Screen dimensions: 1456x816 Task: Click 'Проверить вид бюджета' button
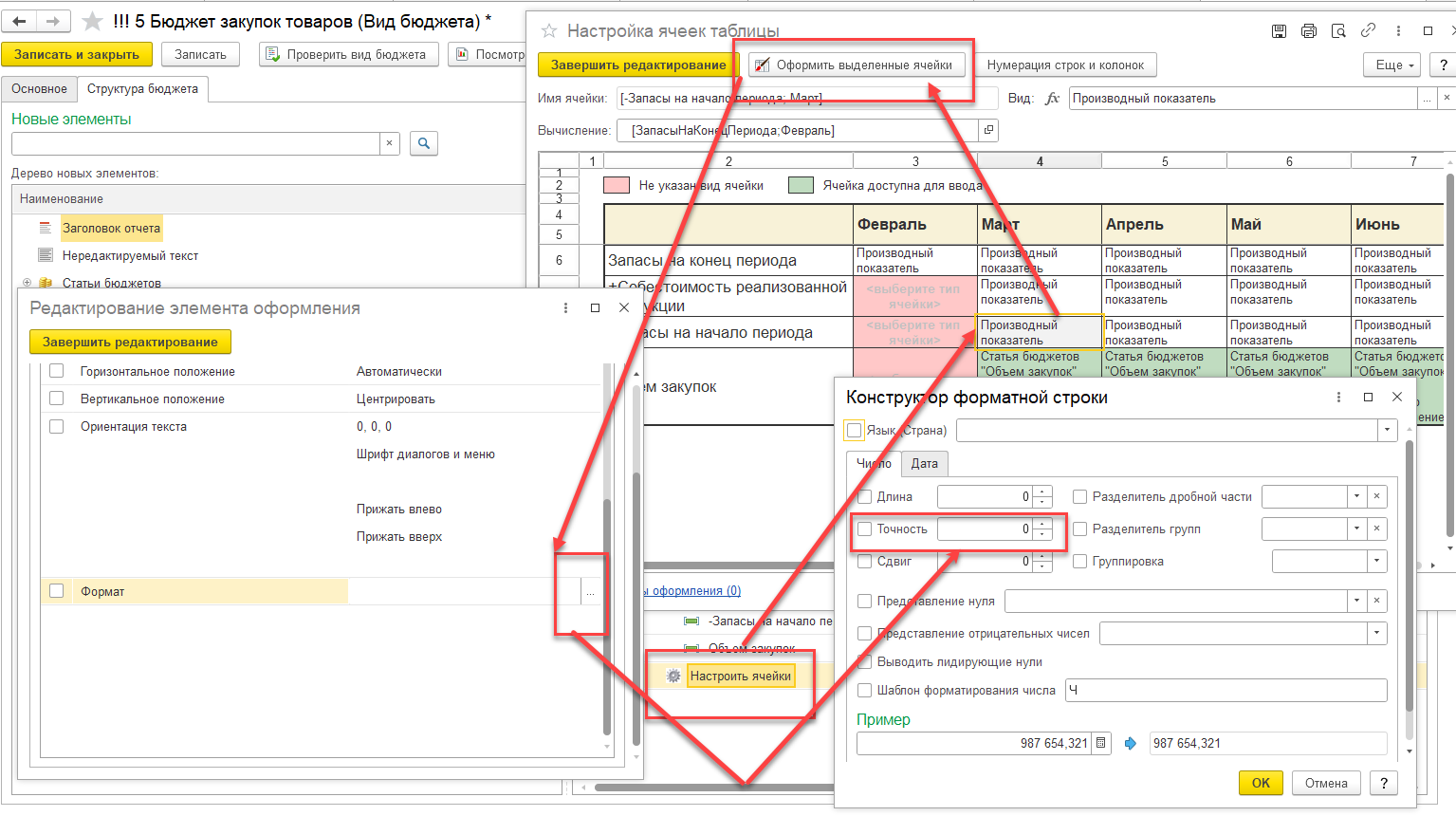click(348, 54)
